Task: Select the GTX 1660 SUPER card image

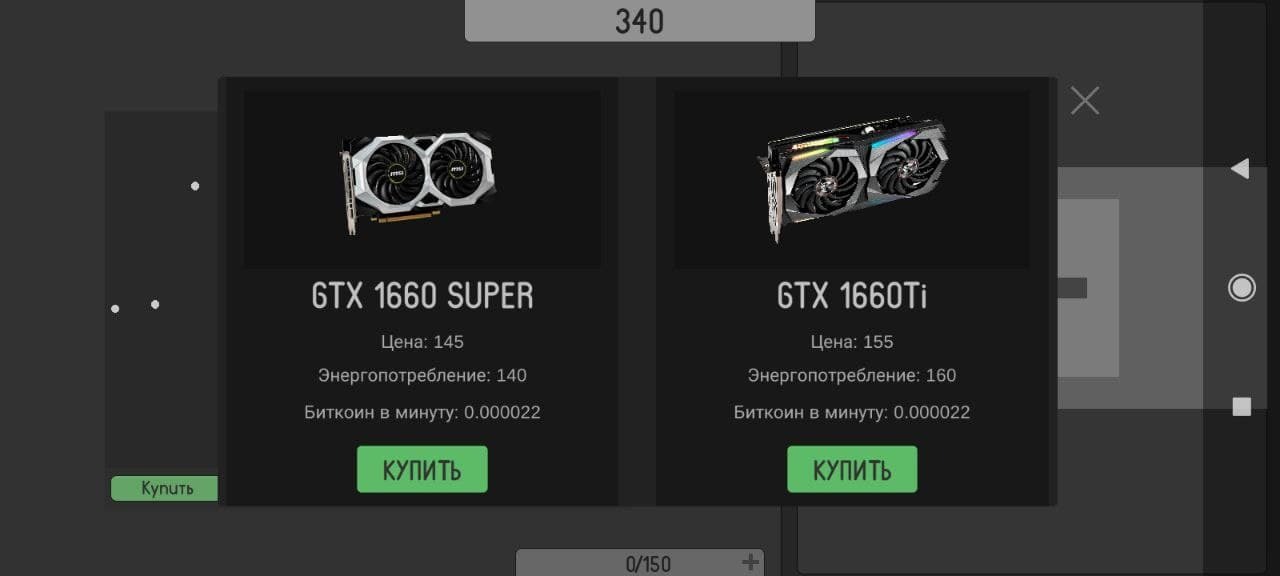Action: [x=422, y=180]
